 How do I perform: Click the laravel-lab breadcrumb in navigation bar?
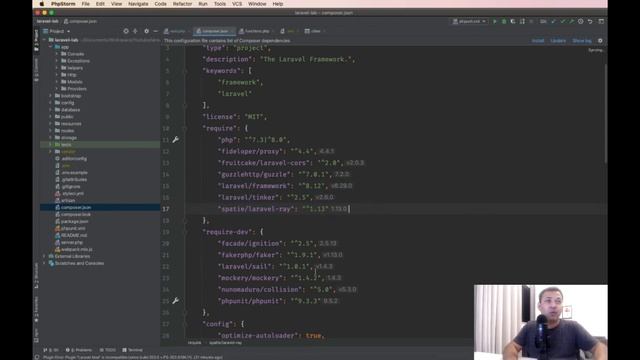click(x=47, y=21)
